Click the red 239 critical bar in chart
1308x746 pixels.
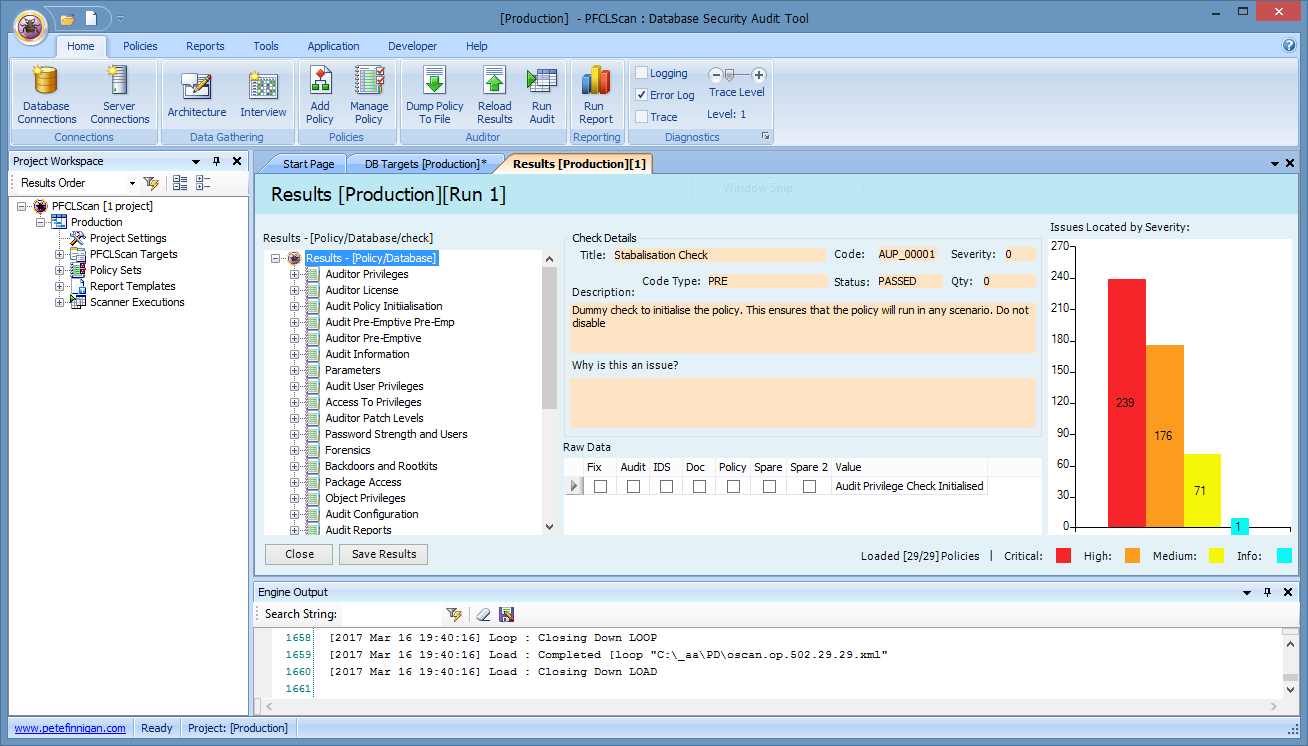[x=1127, y=403]
